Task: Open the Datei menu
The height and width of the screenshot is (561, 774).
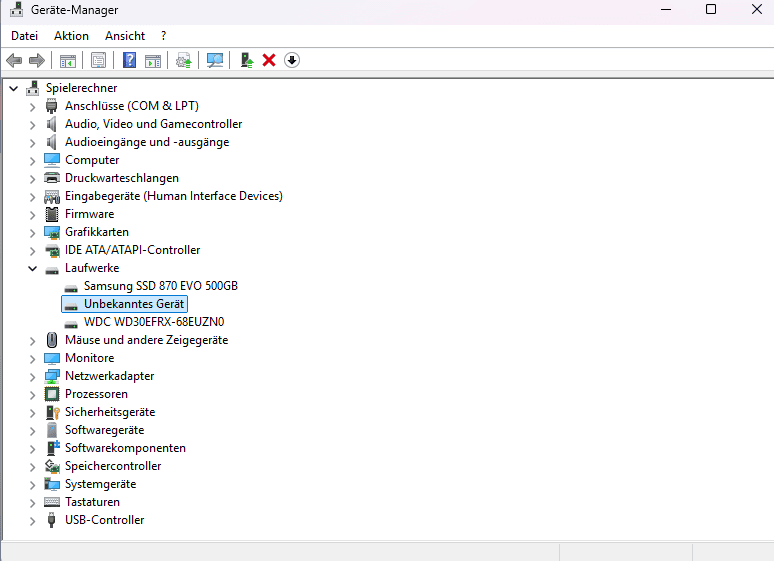Action: pos(24,36)
